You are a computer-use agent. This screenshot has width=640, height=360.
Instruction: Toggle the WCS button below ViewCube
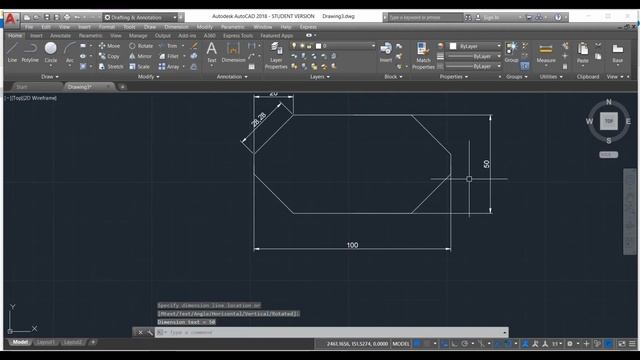609,155
